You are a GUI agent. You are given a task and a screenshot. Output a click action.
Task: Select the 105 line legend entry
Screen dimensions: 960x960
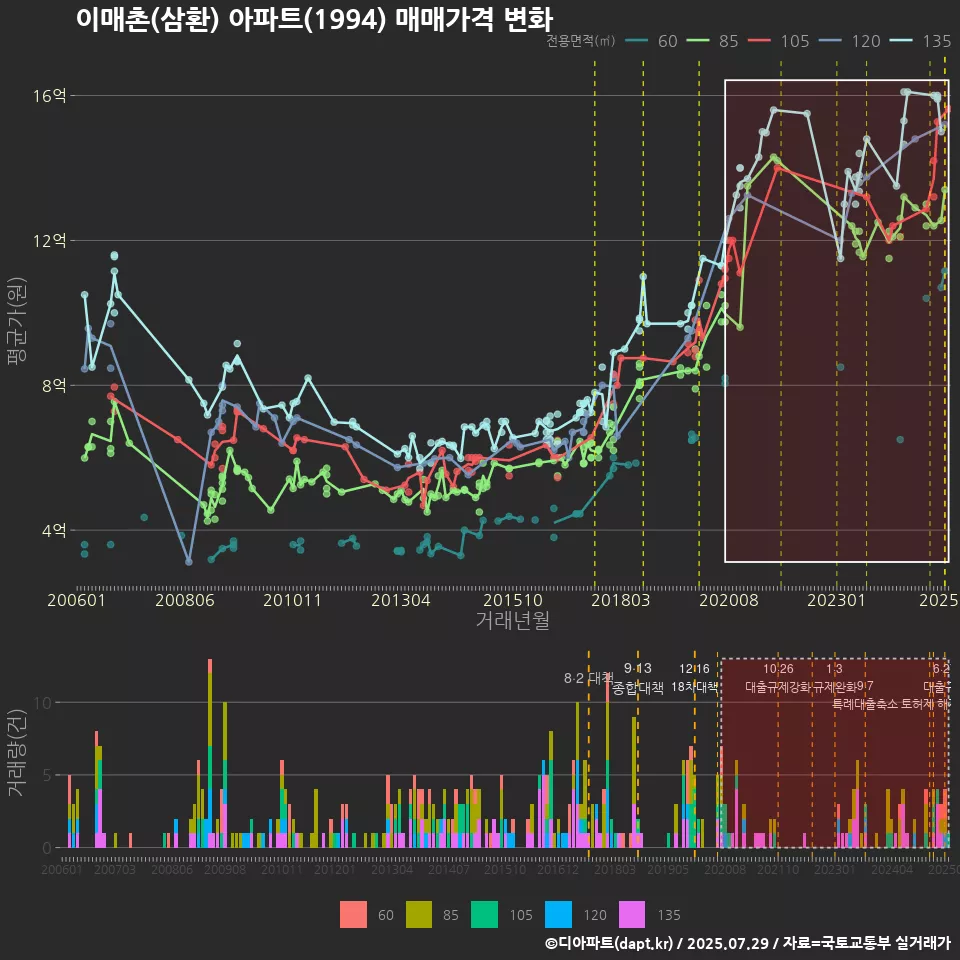click(779, 41)
